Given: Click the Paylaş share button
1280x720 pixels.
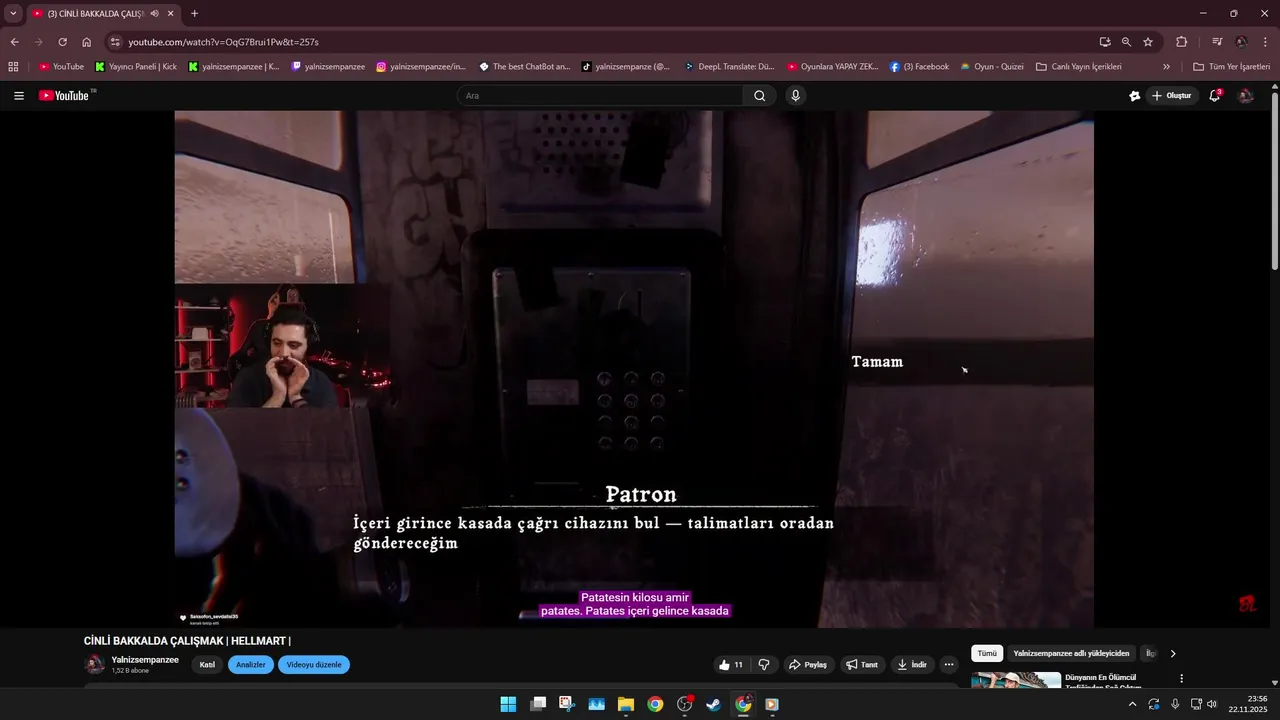Looking at the screenshot, I should pos(808,665).
